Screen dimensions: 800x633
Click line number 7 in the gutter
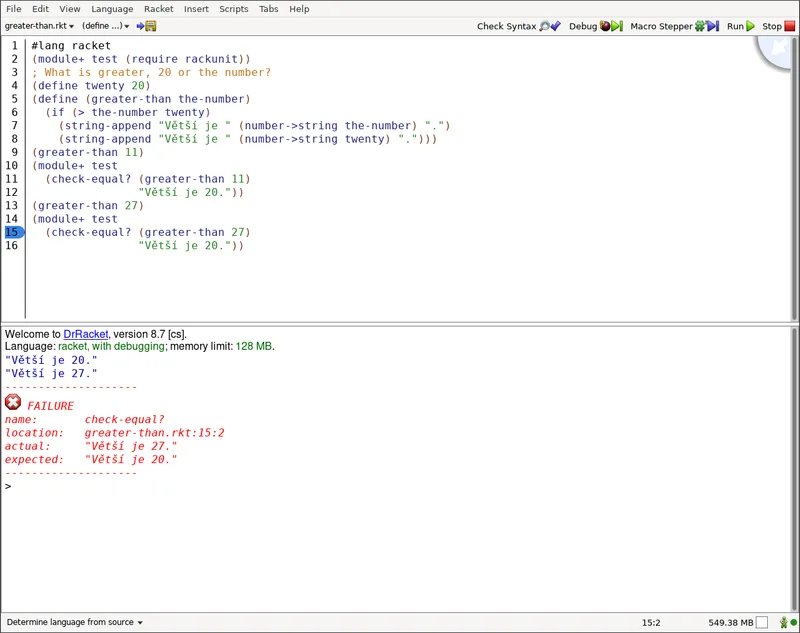pos(15,125)
